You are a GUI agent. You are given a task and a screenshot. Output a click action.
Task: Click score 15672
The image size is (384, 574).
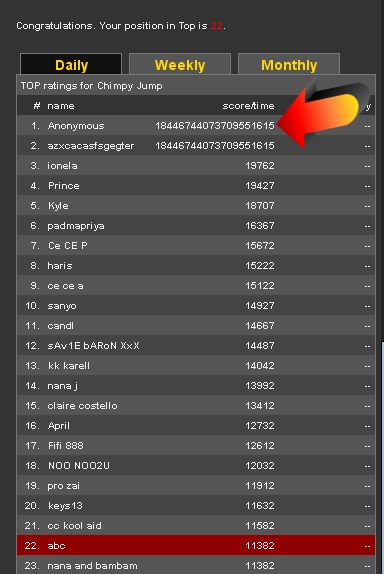(x=260, y=246)
